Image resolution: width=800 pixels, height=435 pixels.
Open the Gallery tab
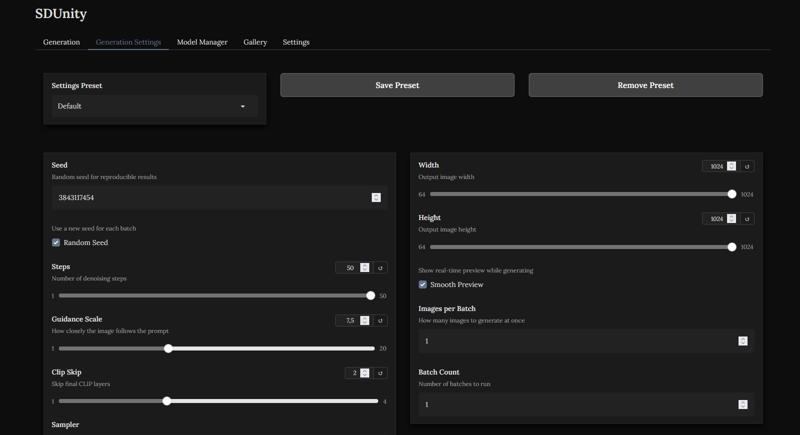[x=255, y=42]
